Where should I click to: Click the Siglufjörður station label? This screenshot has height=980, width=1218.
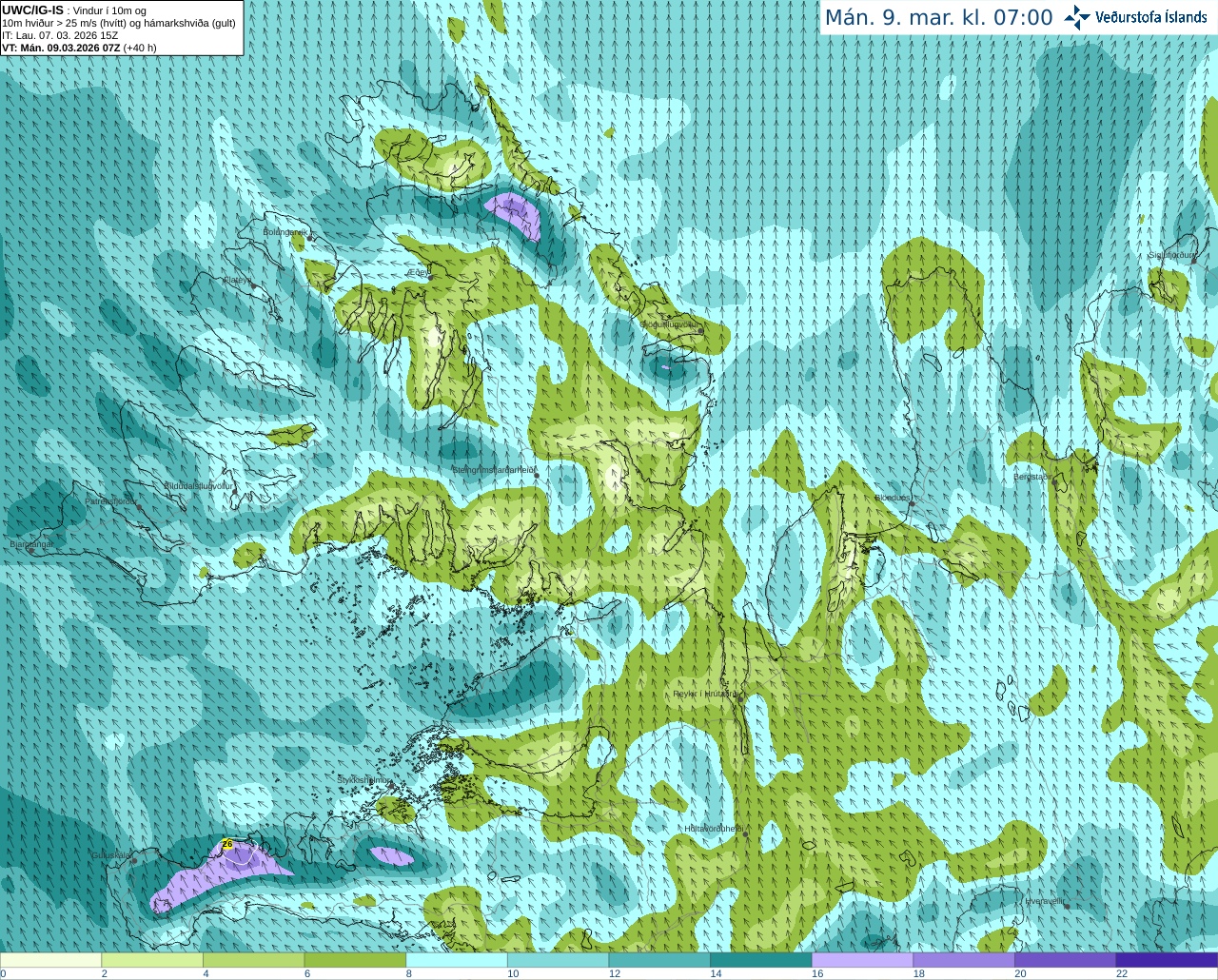click(1170, 255)
